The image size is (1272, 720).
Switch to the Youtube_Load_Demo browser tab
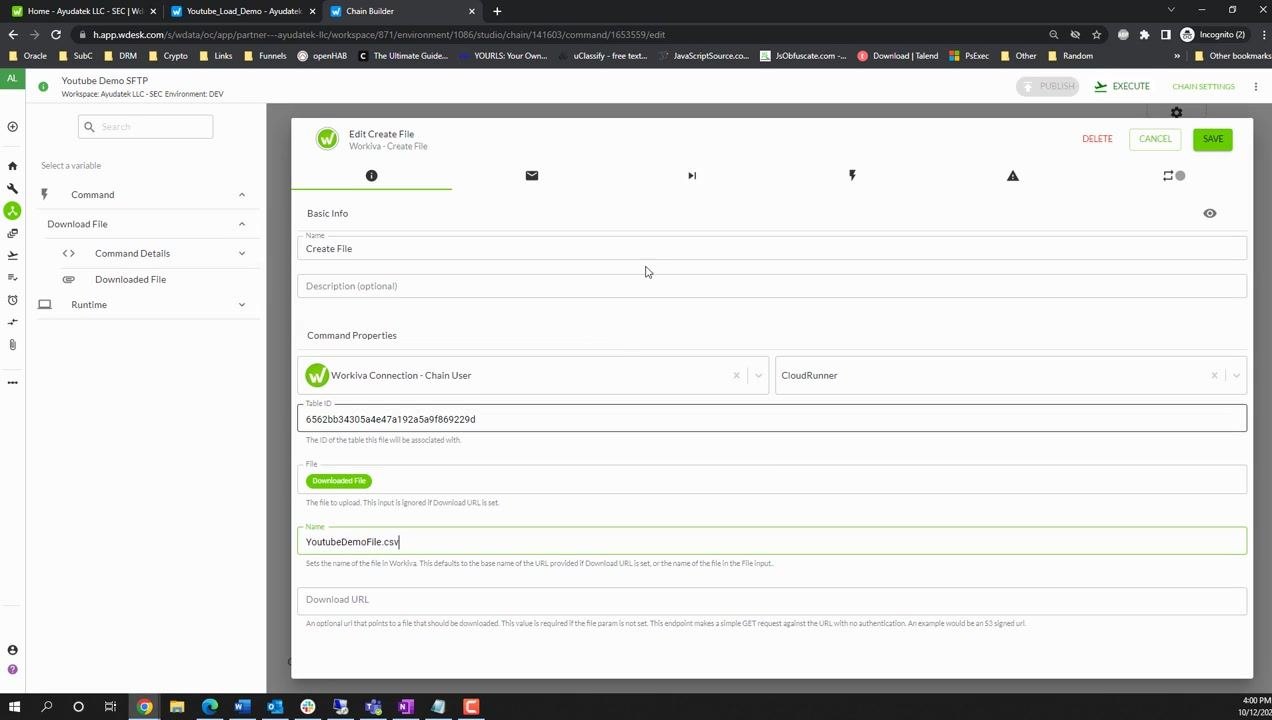[243, 11]
